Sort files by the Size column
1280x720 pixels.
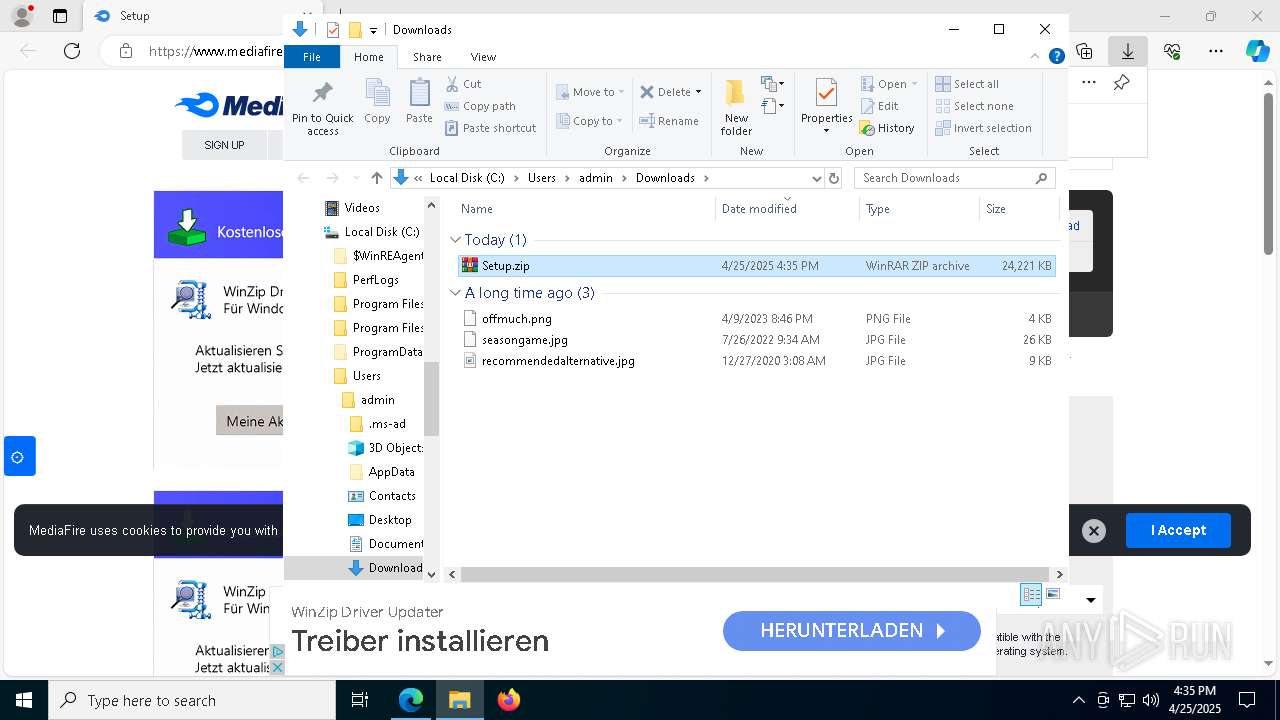[x=1018, y=209]
